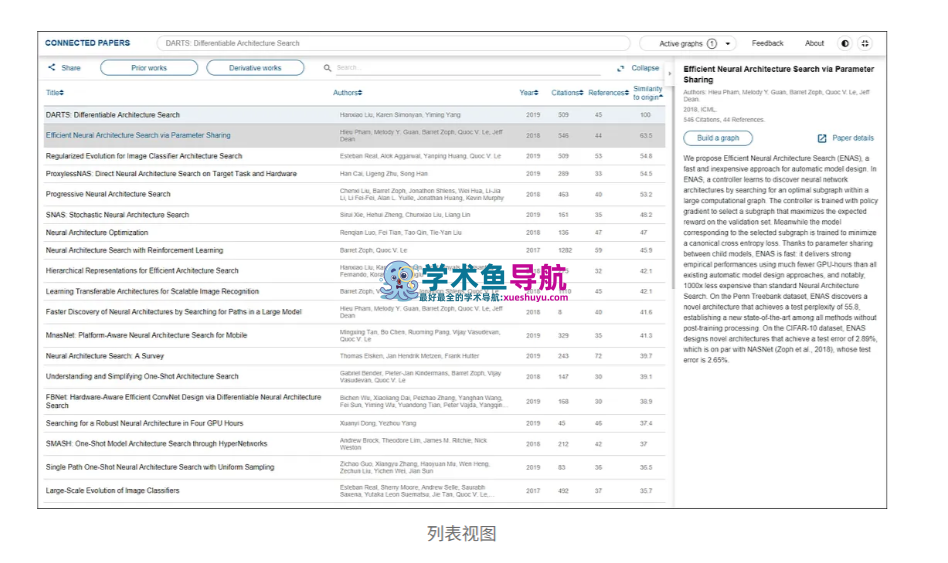Click the Prior works button
This screenshot has width=948, height=563.
click(148, 68)
